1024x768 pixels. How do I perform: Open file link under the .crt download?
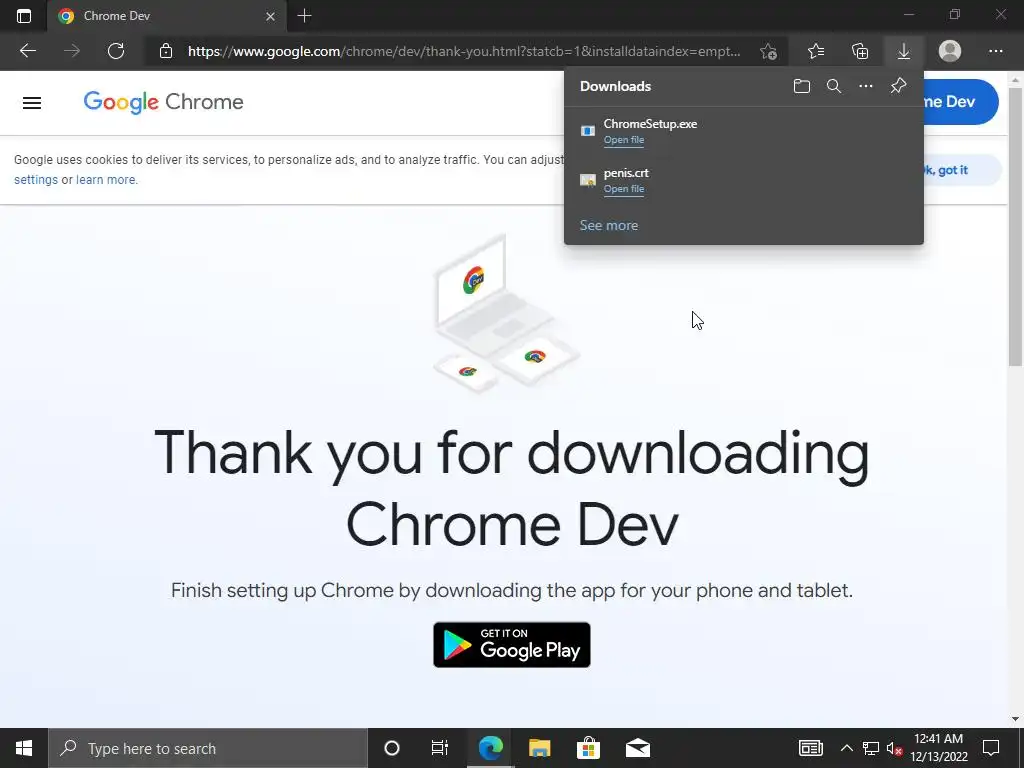pos(624,189)
